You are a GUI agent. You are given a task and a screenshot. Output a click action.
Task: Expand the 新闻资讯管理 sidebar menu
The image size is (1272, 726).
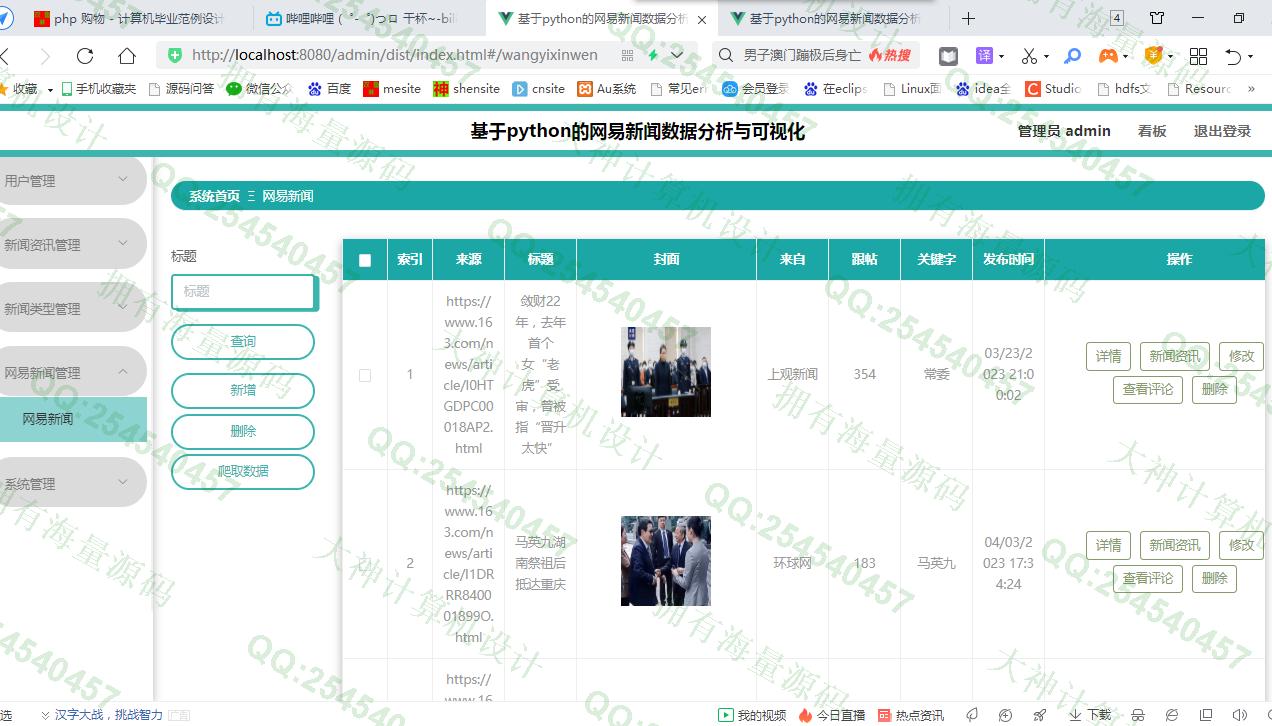click(x=72, y=245)
